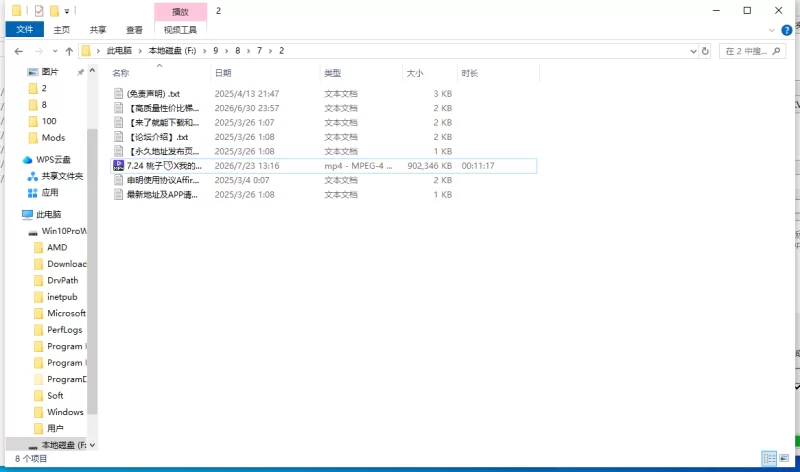Image resolution: width=800 pixels, height=472 pixels.
Task: Open the Help question mark icon
Action: coord(787,30)
